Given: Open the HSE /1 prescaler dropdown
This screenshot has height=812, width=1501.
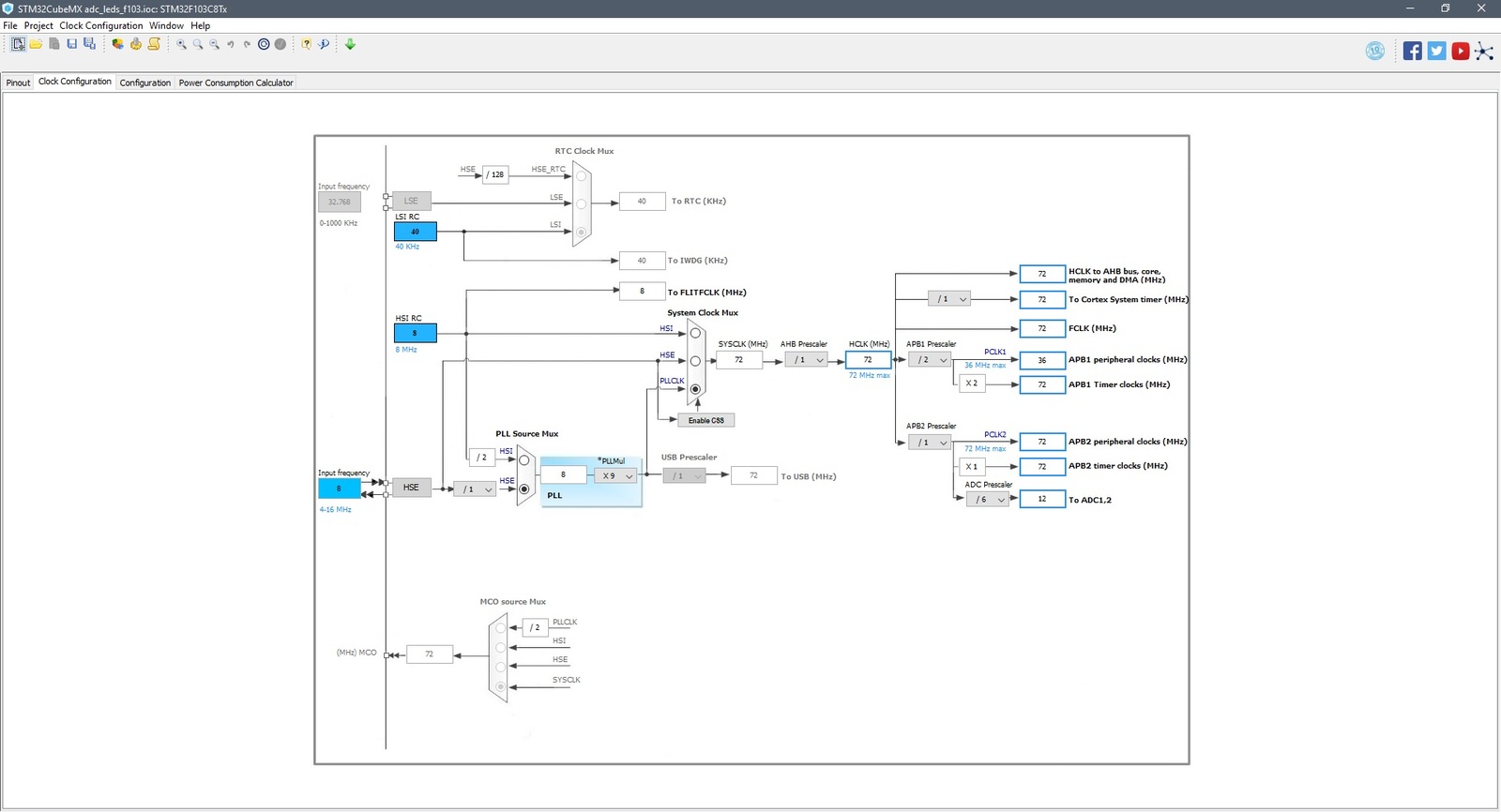Looking at the screenshot, I should (474, 489).
